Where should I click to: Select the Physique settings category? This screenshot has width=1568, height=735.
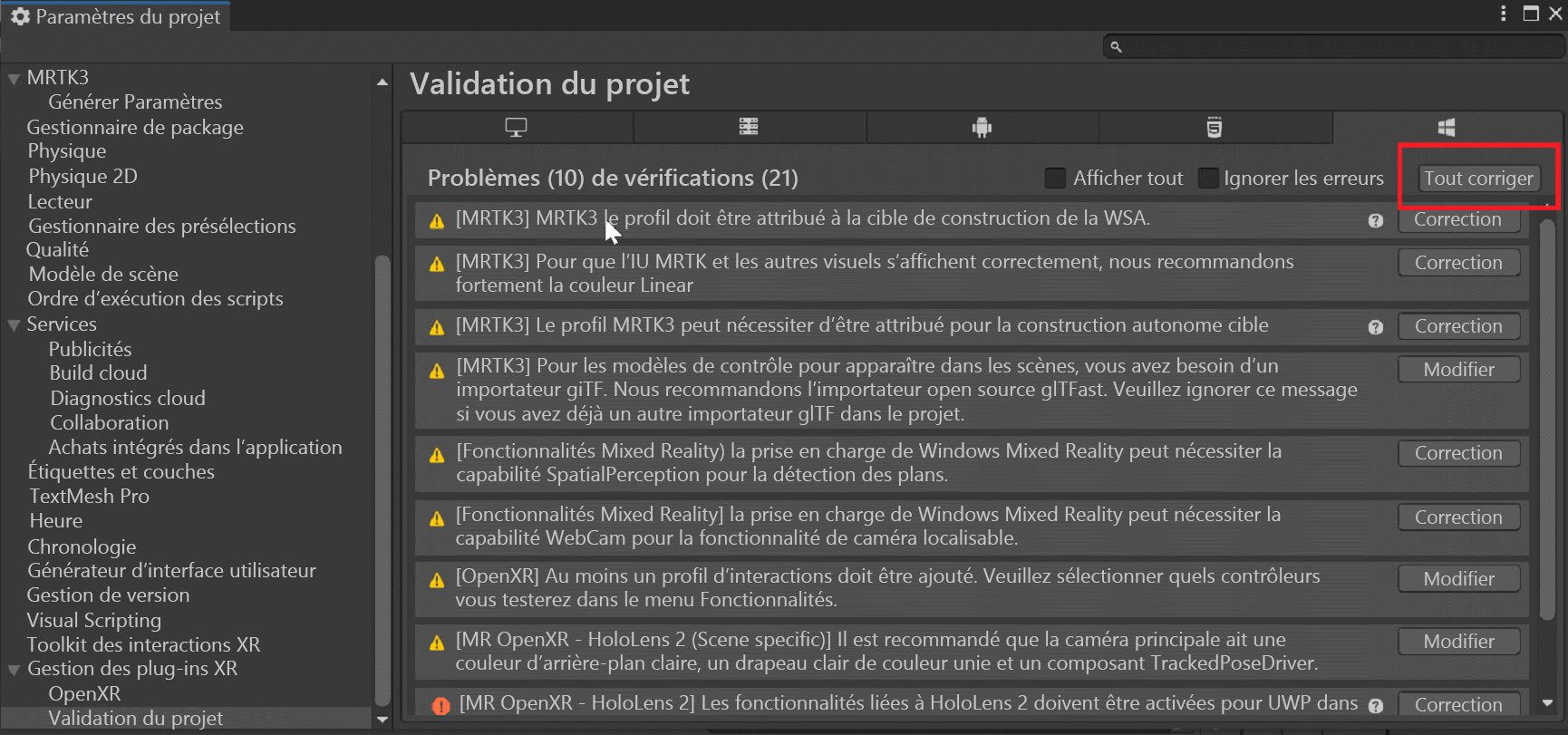pos(67,151)
